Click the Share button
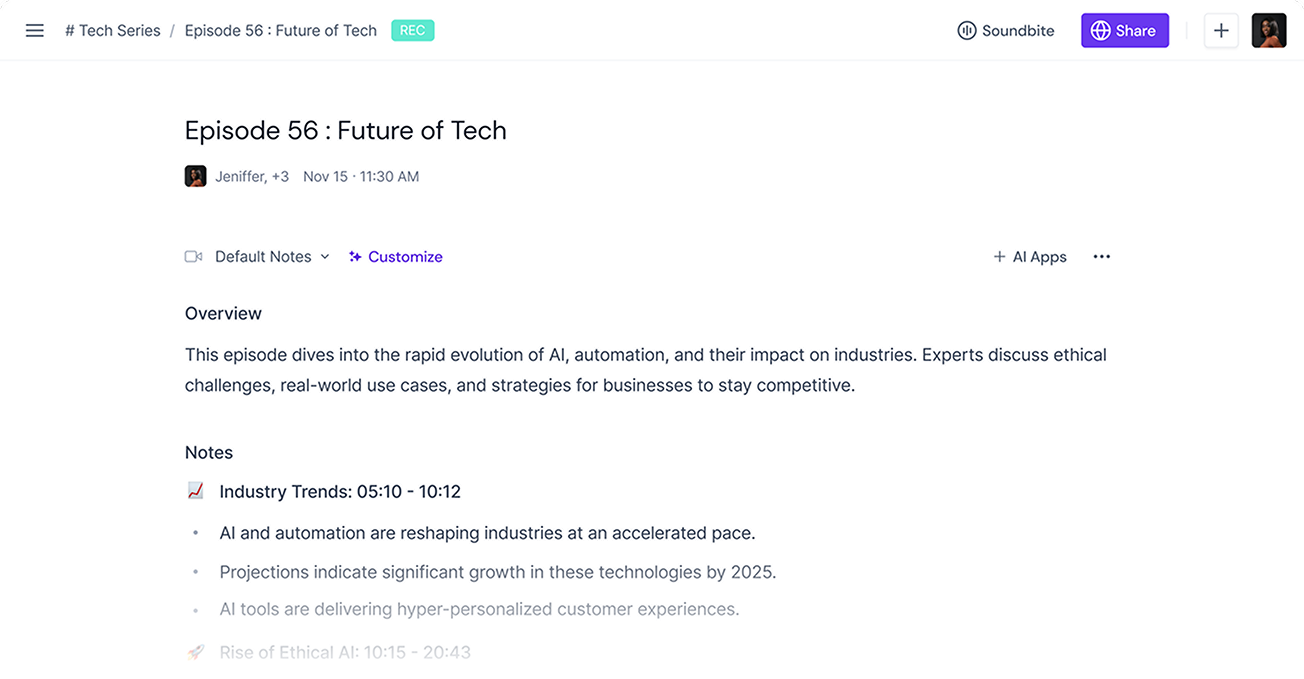 (x=1125, y=30)
